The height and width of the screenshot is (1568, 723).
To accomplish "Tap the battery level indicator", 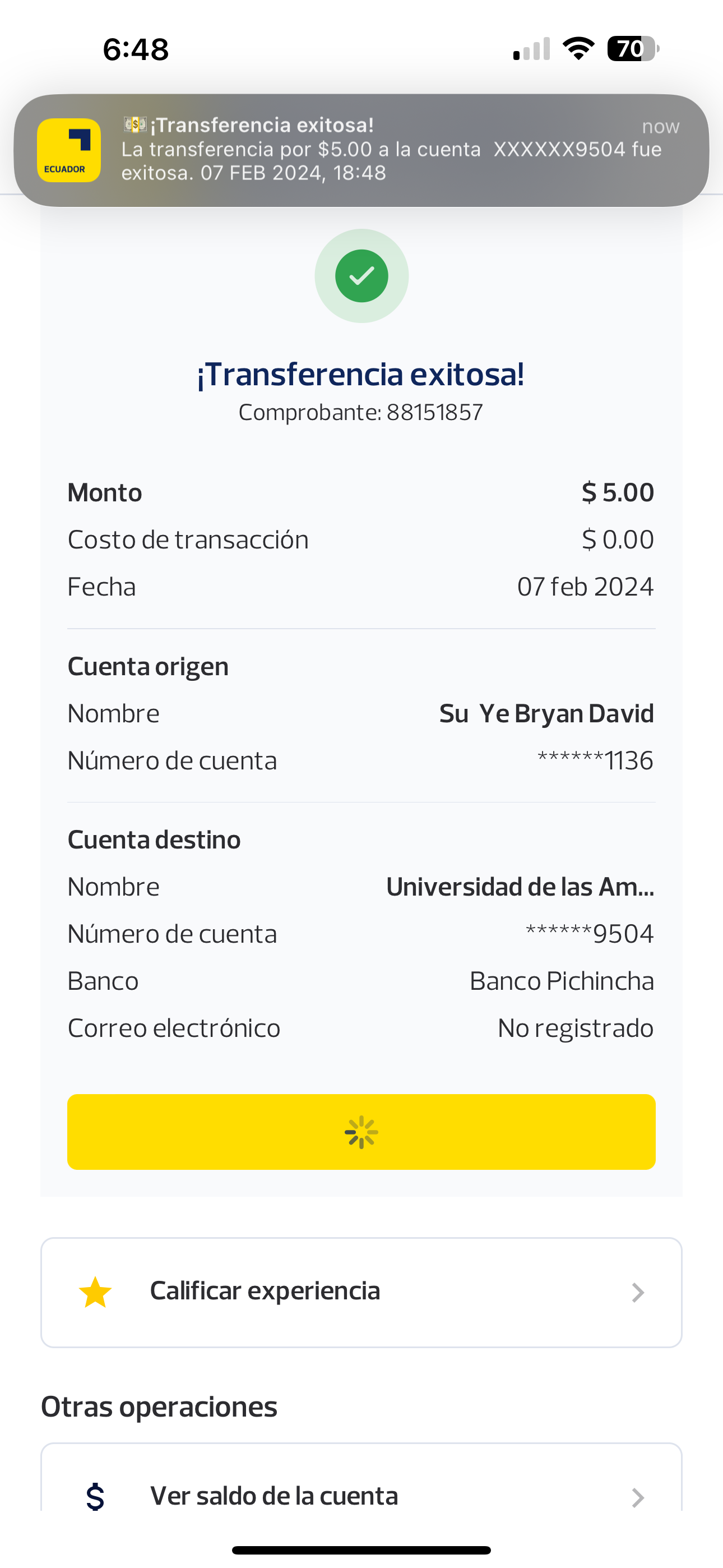I will 633,49.
